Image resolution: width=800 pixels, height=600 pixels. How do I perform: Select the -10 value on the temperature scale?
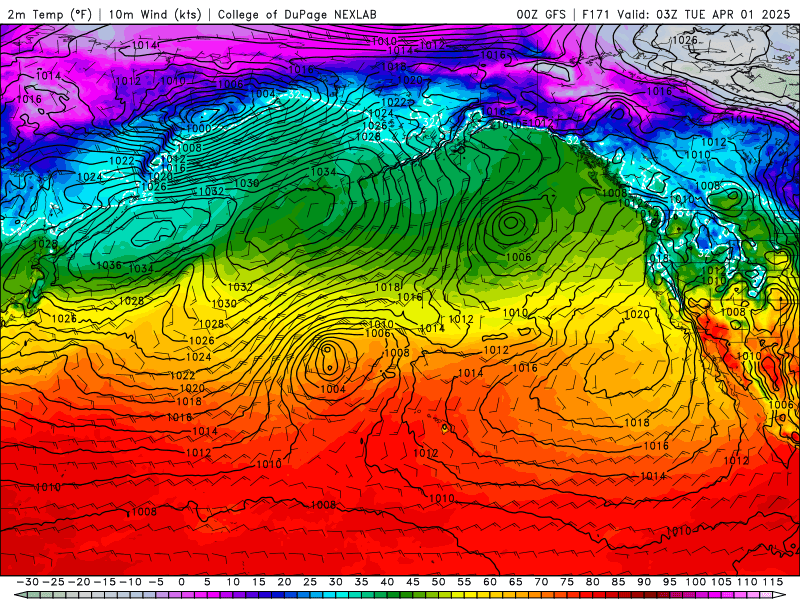coord(130,582)
